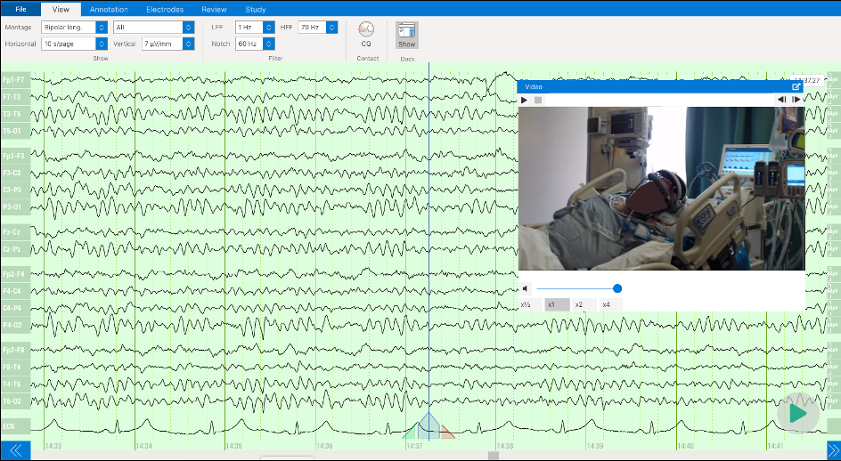Click the blue center cursor marker at 14:37

coord(429,427)
